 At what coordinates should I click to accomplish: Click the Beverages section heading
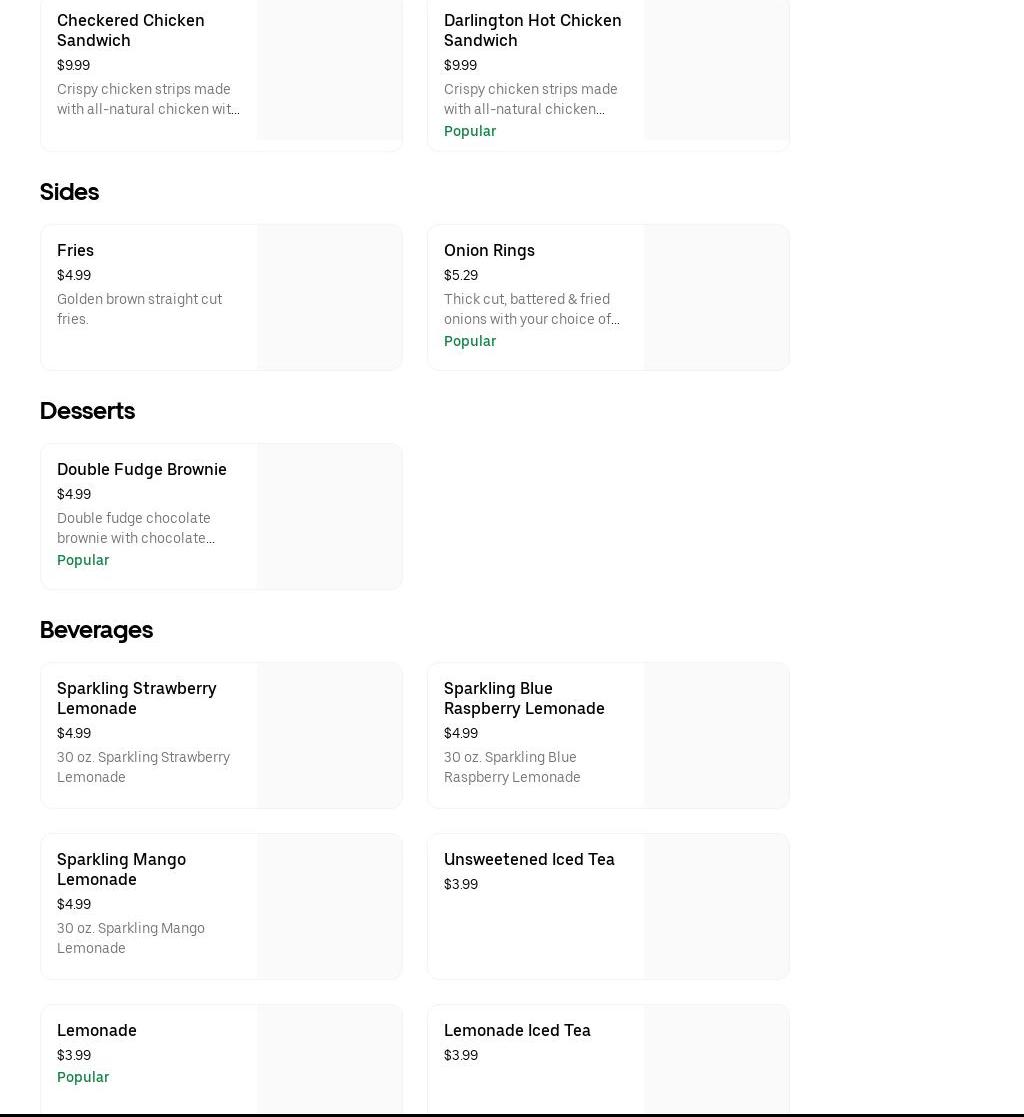[x=96, y=630]
